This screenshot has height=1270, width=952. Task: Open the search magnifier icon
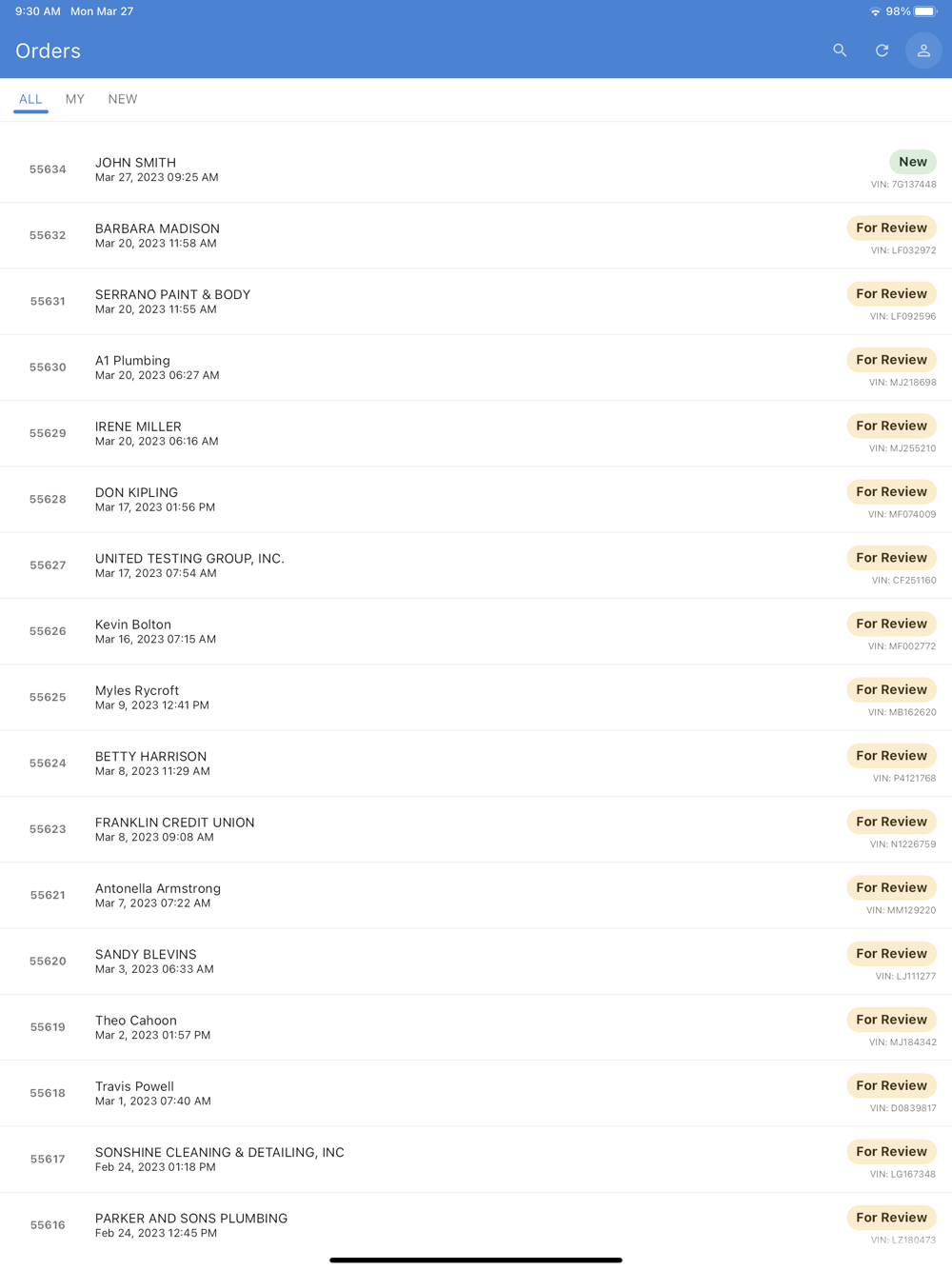pyautogui.click(x=840, y=50)
